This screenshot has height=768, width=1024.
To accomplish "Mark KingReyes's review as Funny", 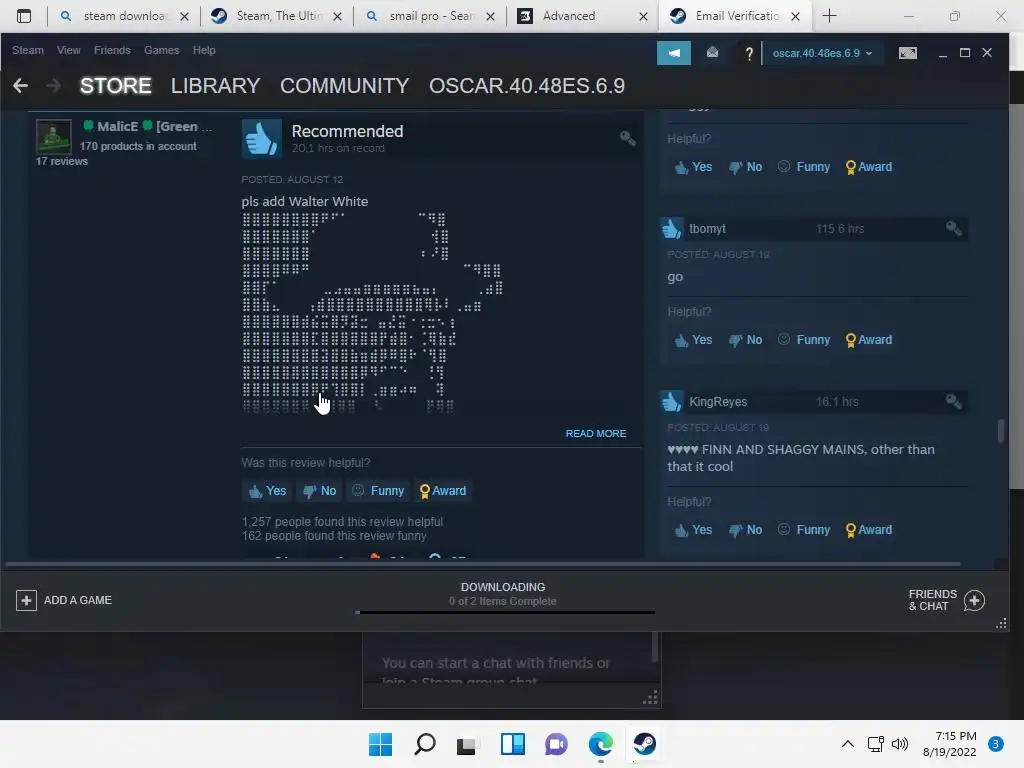I will (804, 530).
